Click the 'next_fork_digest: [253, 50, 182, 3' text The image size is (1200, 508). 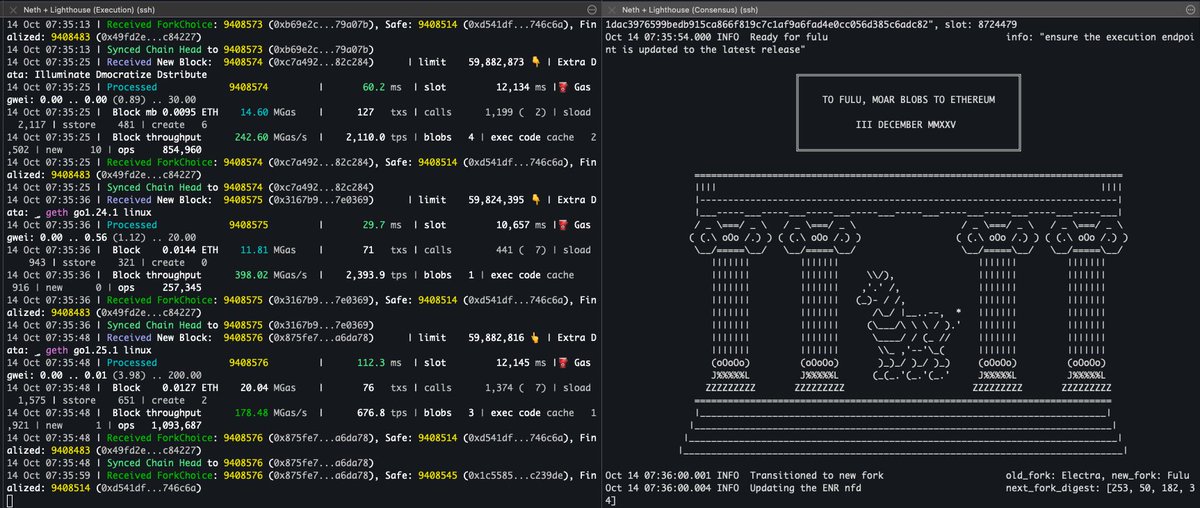[x=1101, y=490]
